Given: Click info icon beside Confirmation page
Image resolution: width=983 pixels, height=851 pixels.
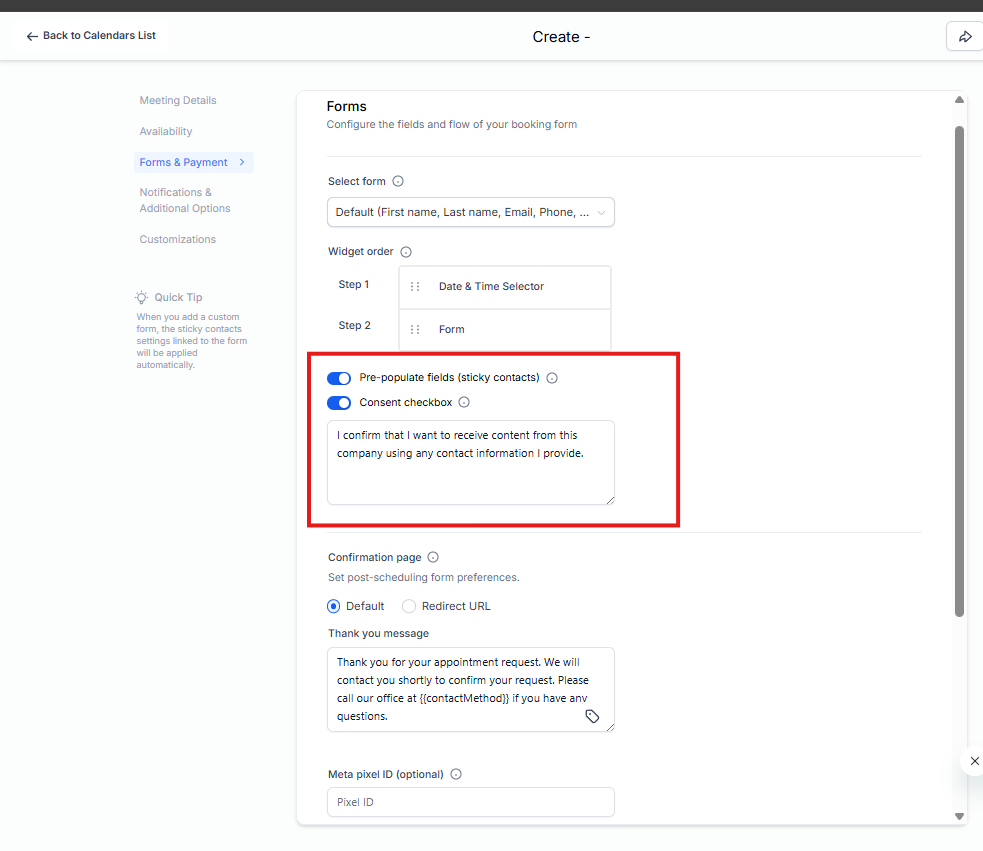Looking at the screenshot, I should tap(433, 558).
